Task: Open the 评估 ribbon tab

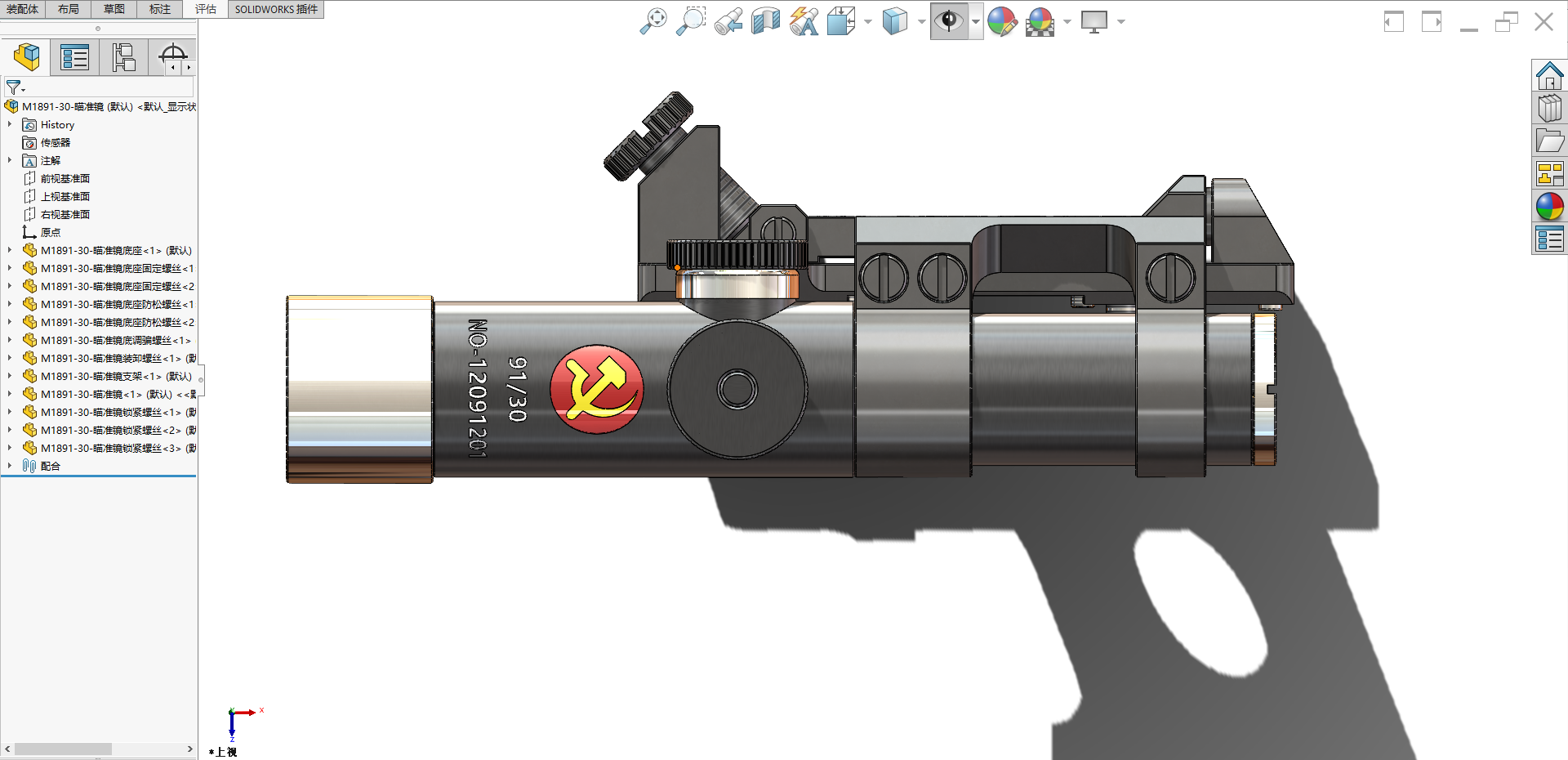Action: [x=206, y=9]
